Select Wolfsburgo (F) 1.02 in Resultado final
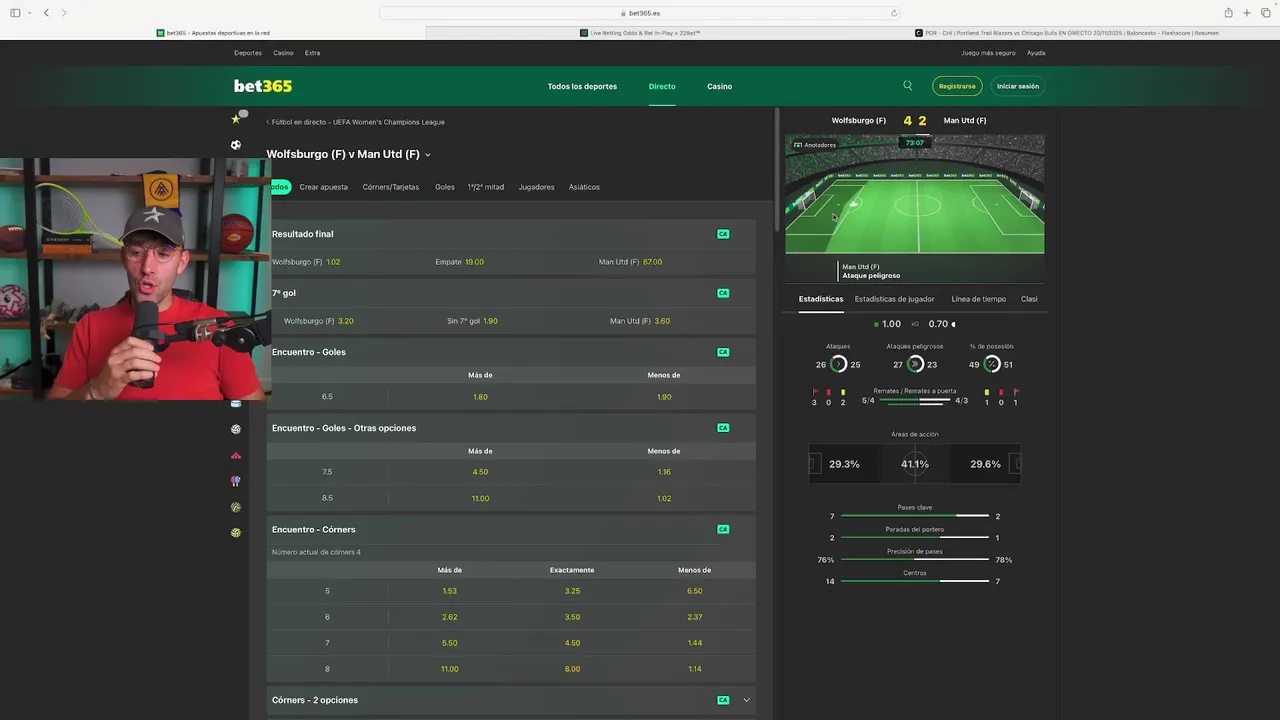This screenshot has width=1280, height=720. 306,262
